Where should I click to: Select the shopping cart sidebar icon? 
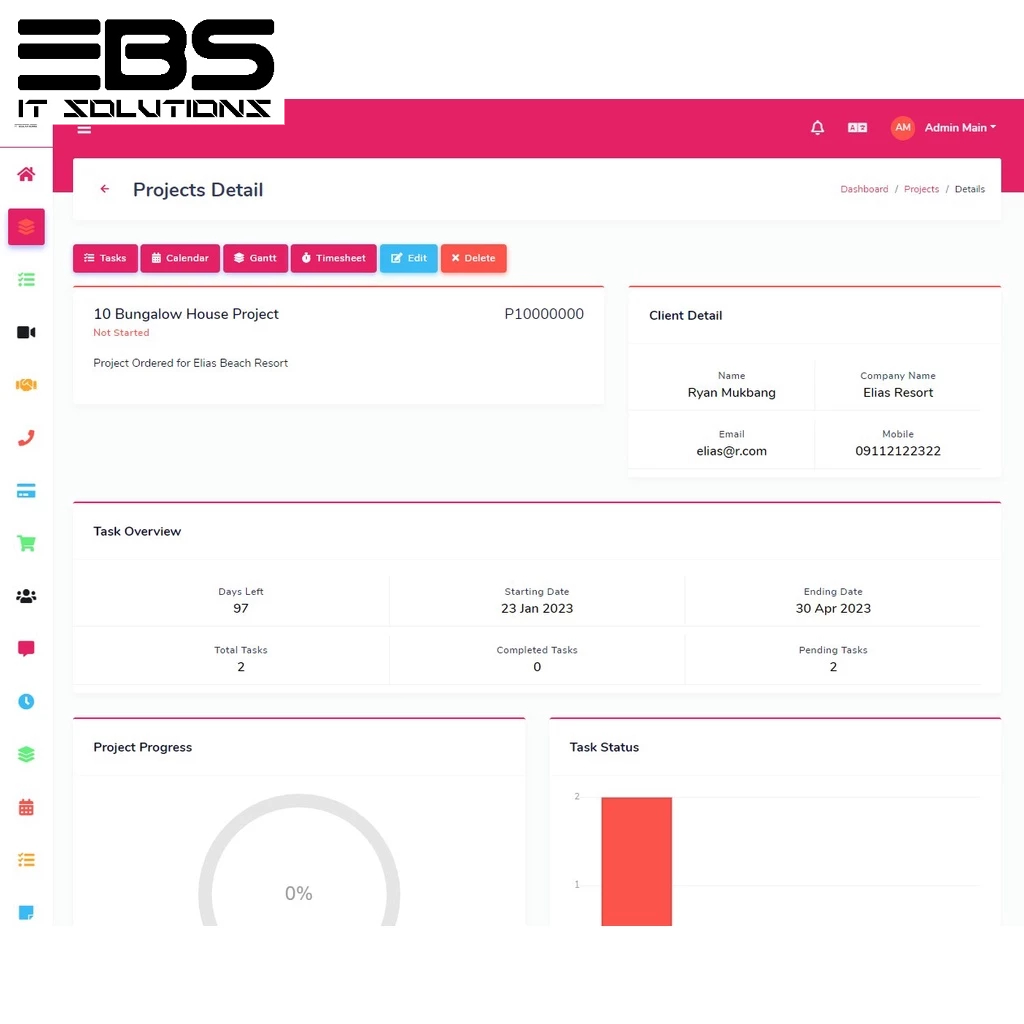26,544
